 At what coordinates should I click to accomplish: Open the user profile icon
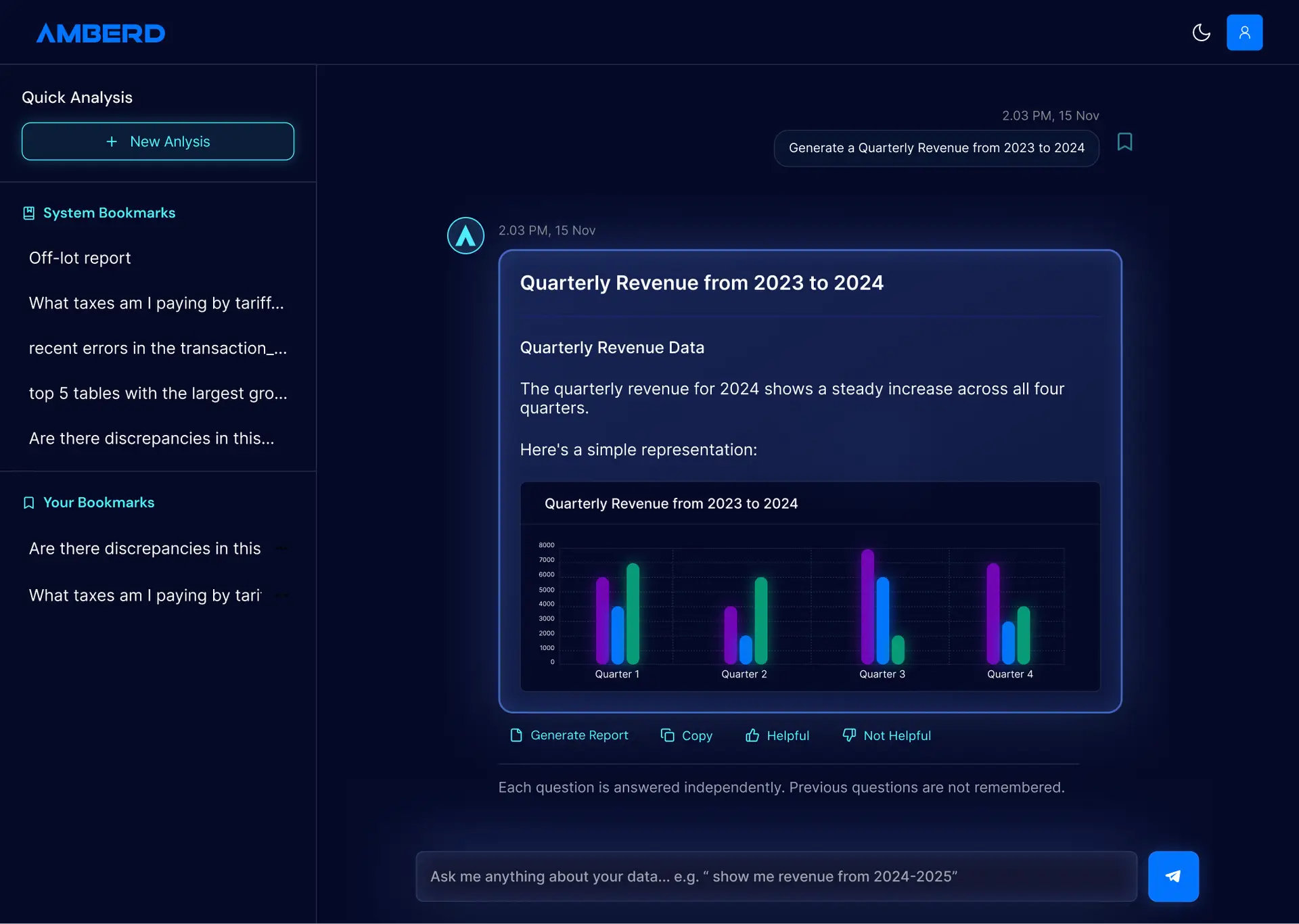click(1244, 32)
